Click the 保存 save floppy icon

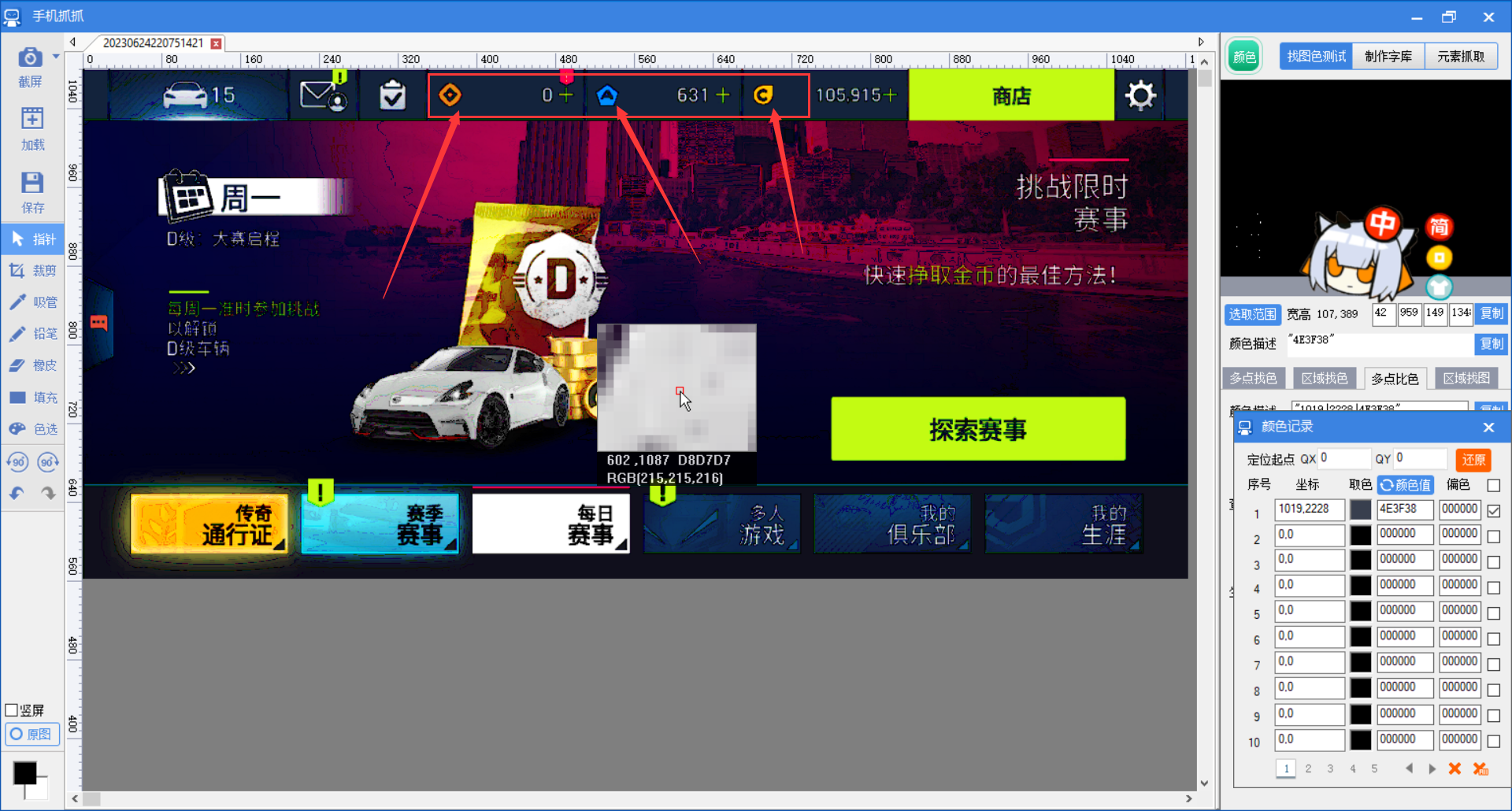click(x=32, y=193)
